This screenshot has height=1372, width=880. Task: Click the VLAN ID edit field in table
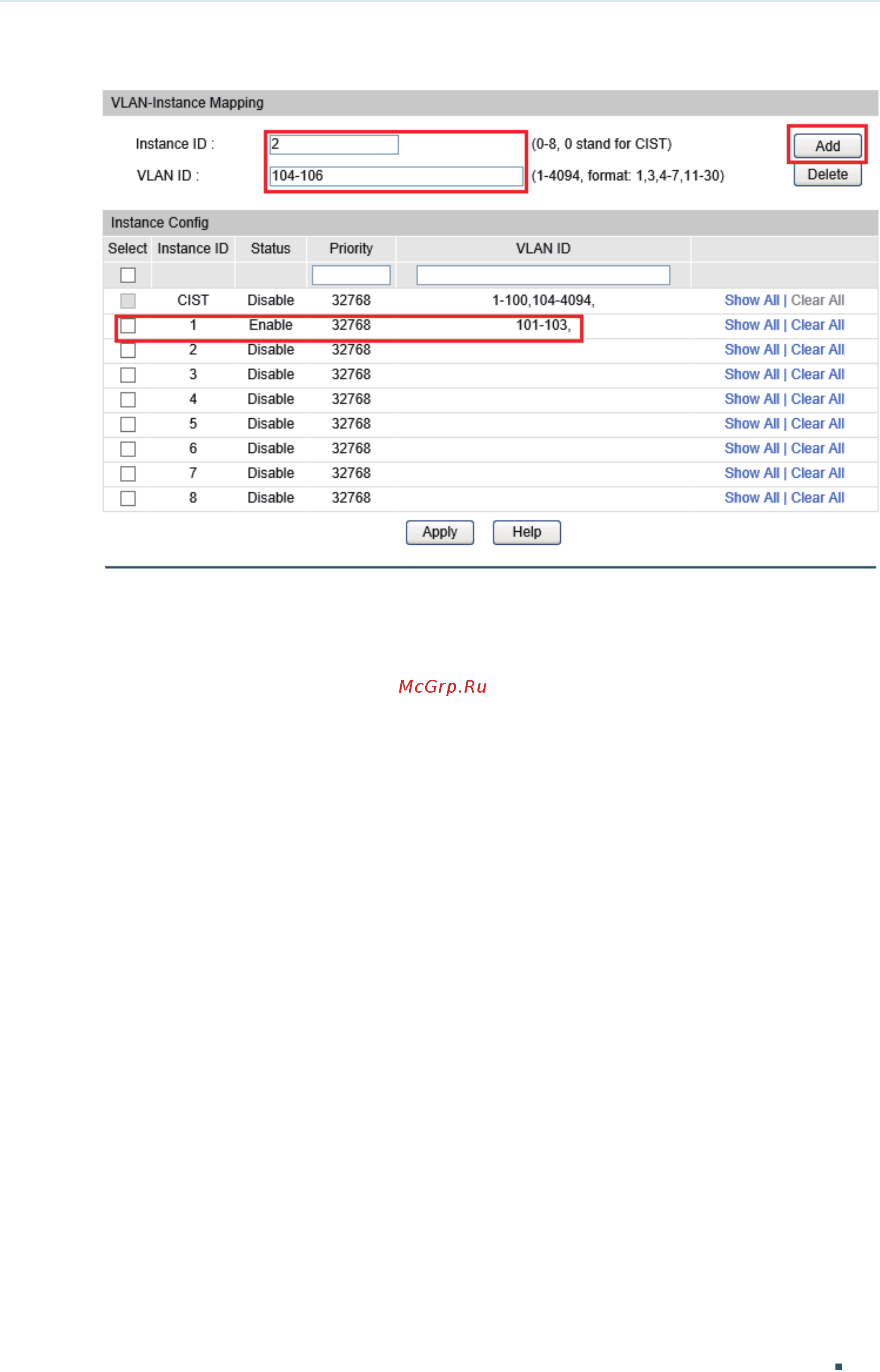click(x=543, y=275)
